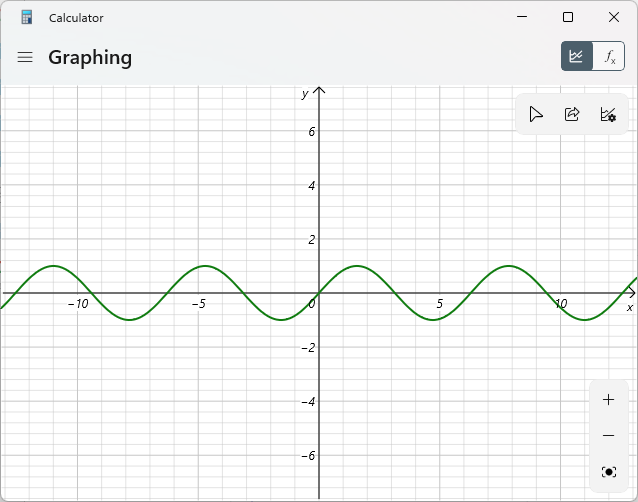Viewport: 638px width, 502px height.
Task: Zoom in on the graph
Action: tap(608, 400)
